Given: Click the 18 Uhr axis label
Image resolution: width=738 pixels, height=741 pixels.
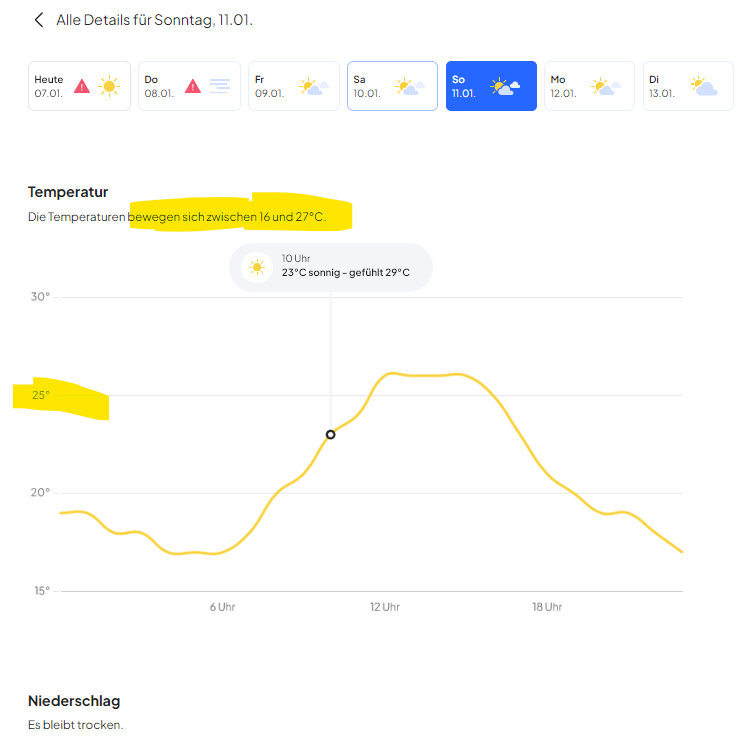Looking at the screenshot, I should [x=546, y=607].
